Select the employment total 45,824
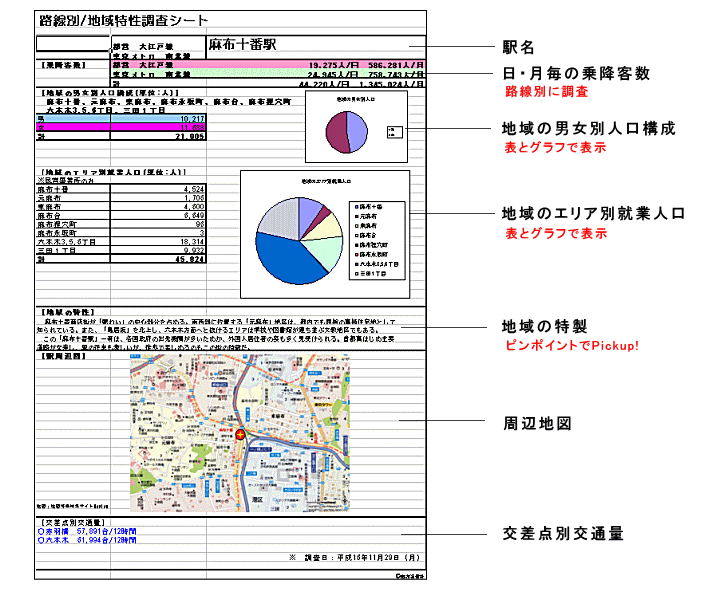The width and height of the screenshot is (720, 590). click(x=190, y=259)
